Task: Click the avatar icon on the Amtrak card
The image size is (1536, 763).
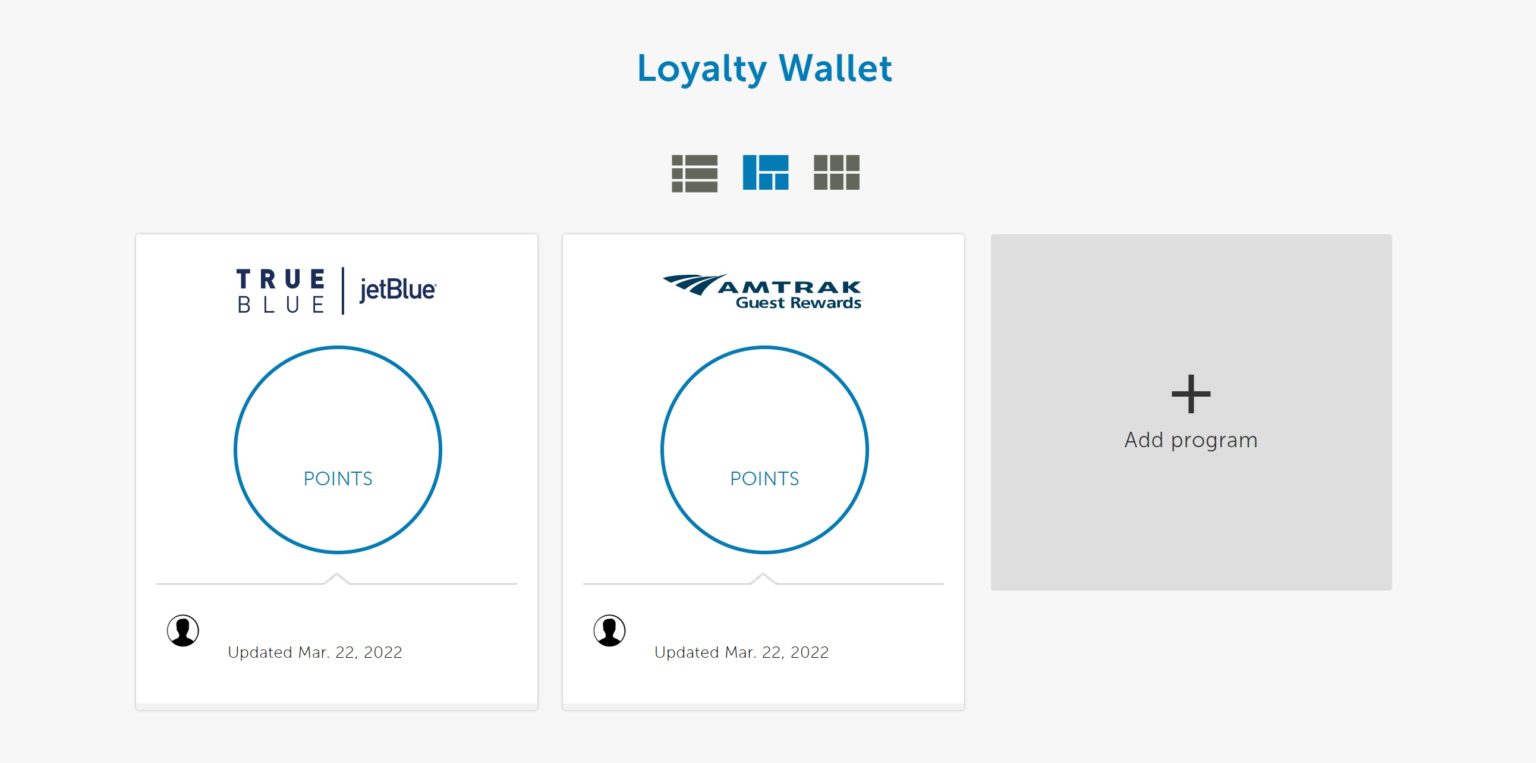Action: [x=609, y=630]
